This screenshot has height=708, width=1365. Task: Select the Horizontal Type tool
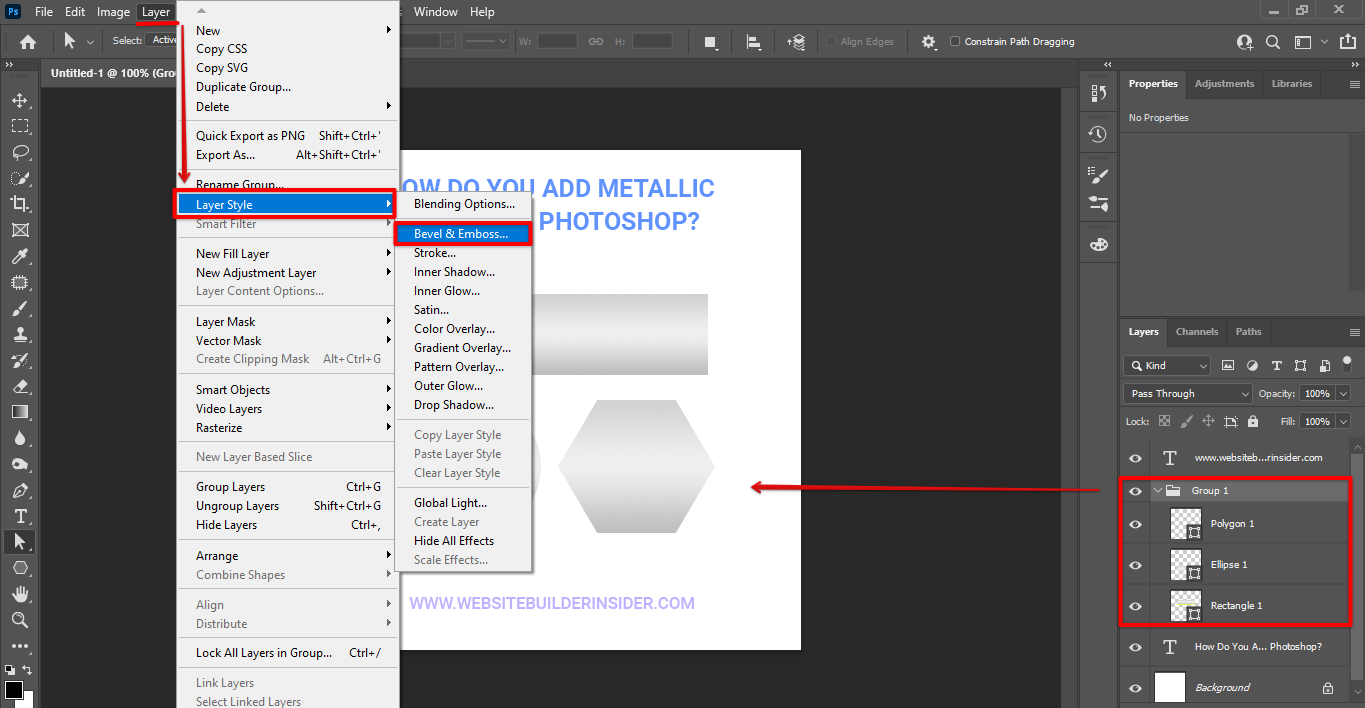pyautogui.click(x=20, y=516)
